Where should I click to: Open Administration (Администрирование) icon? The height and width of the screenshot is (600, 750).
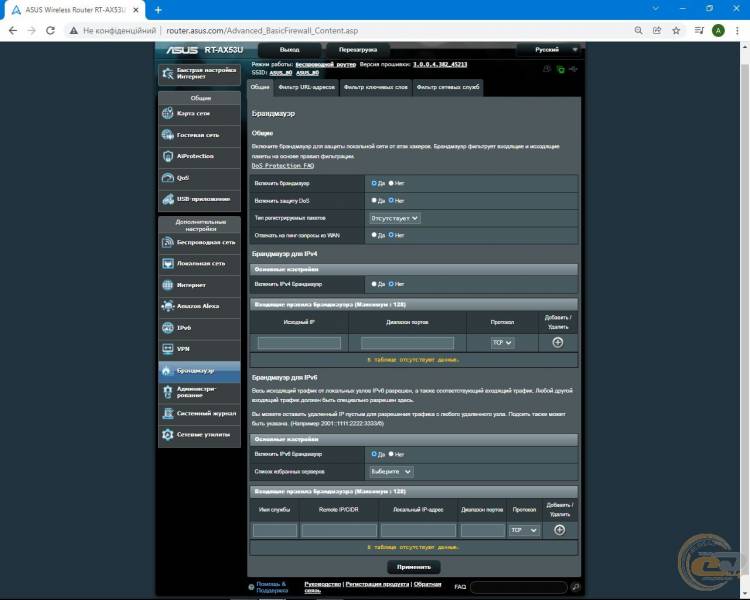[167, 392]
